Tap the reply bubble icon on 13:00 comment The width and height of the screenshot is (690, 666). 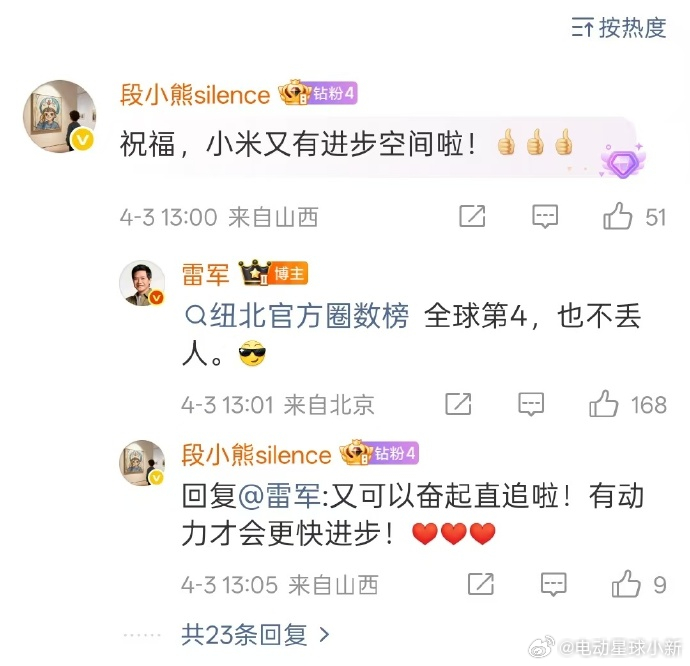click(545, 216)
